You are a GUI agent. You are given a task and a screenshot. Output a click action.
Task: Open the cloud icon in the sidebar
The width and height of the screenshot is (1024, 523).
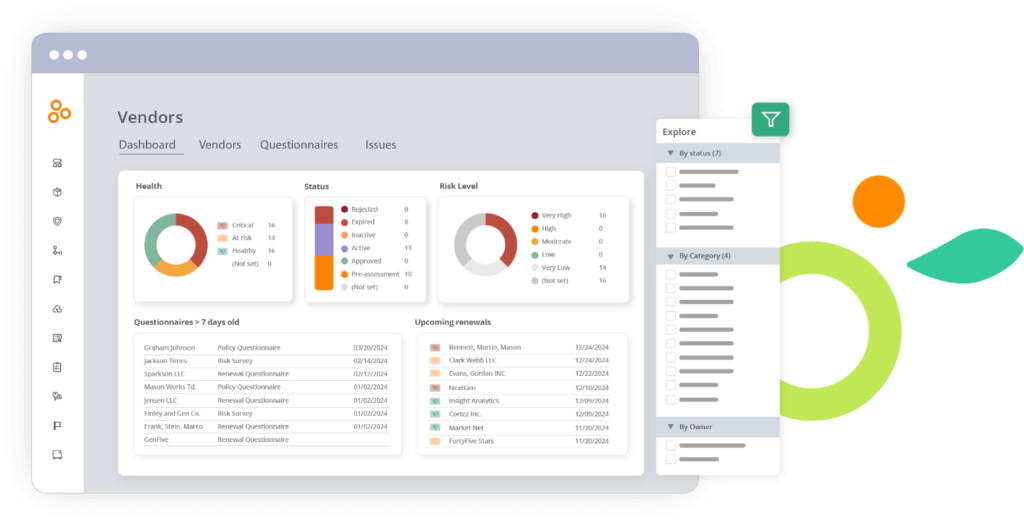pos(57,309)
